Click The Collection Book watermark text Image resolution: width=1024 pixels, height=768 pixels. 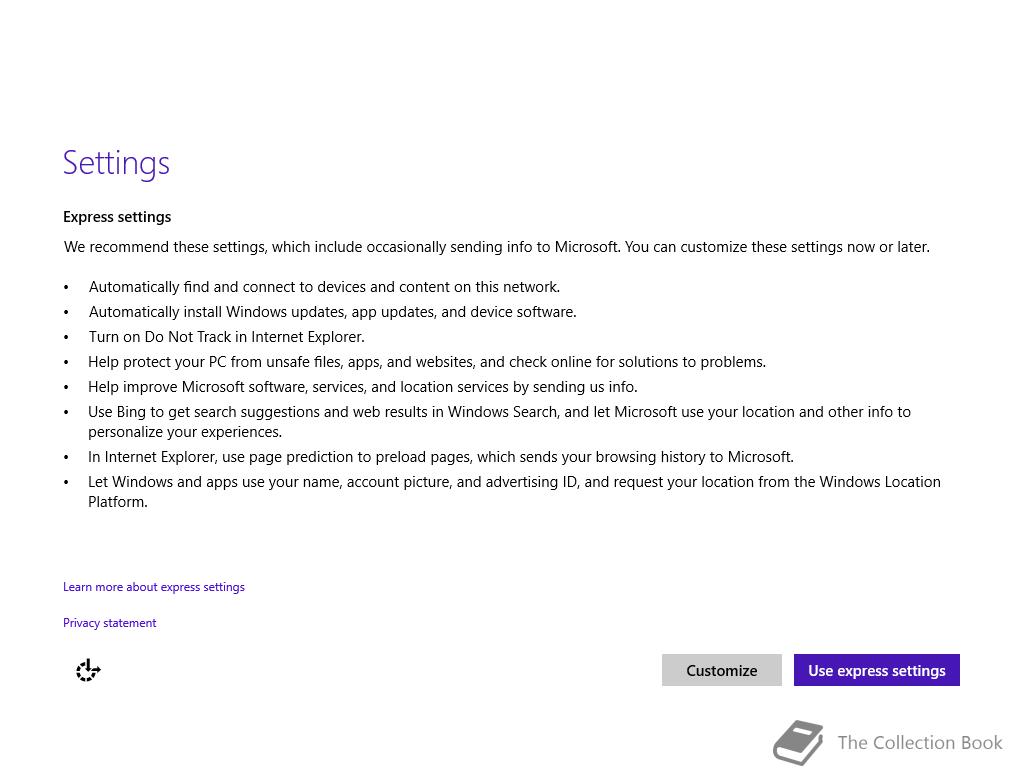click(920, 743)
